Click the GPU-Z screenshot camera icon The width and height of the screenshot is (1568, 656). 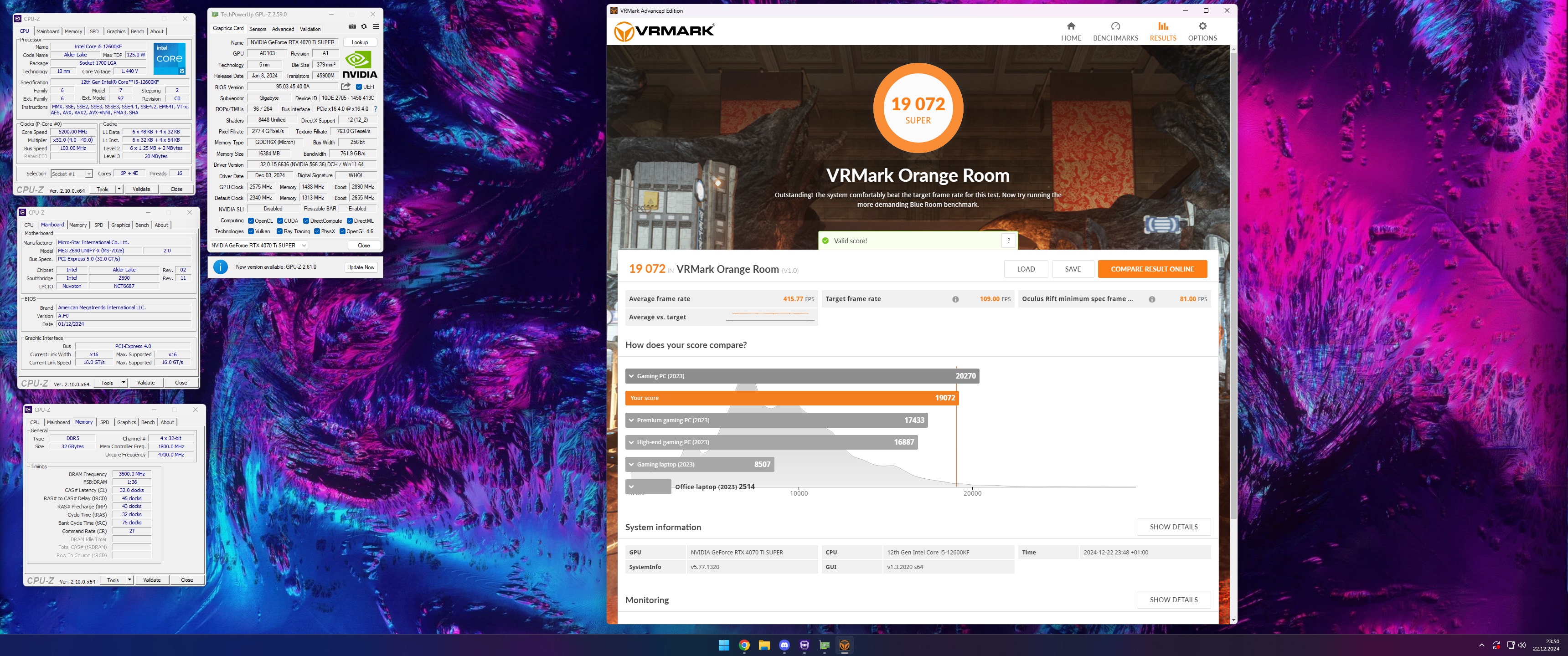coord(352,27)
